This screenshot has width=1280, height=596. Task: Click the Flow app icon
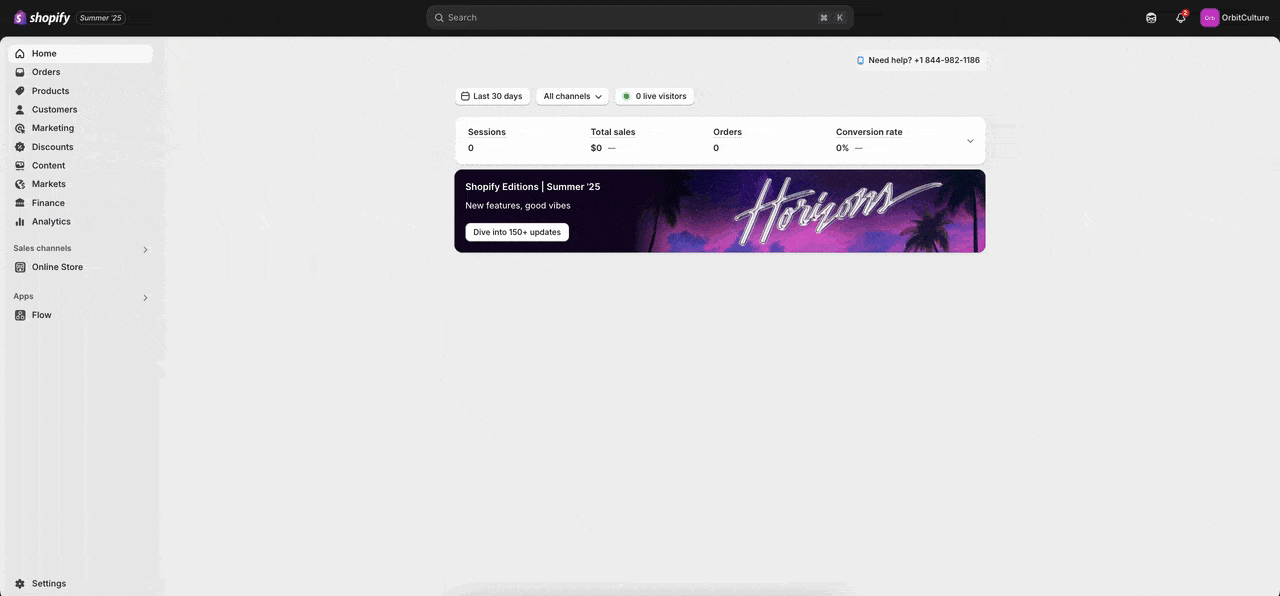[20, 315]
